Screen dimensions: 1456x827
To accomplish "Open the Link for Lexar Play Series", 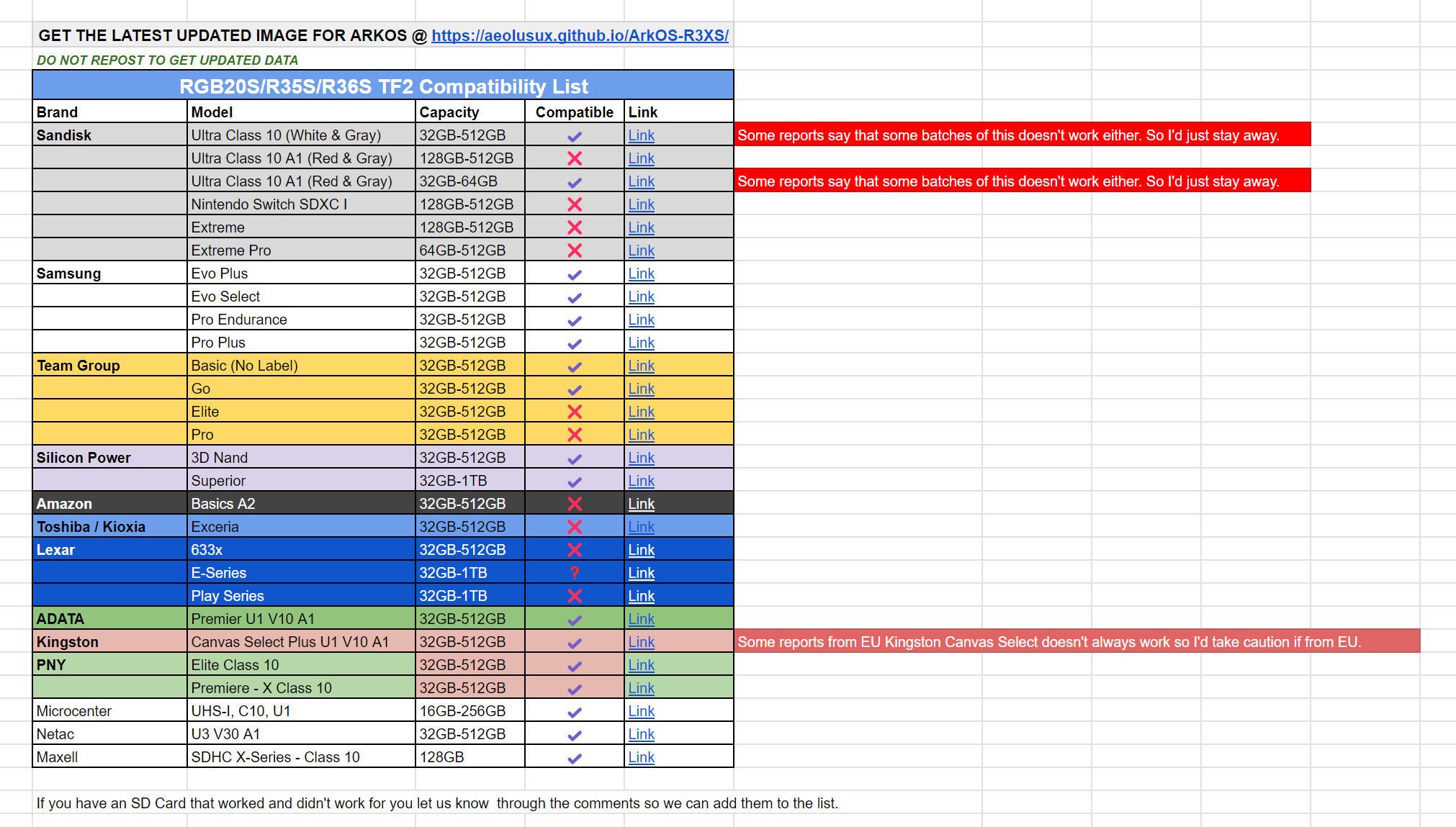I will [641, 596].
